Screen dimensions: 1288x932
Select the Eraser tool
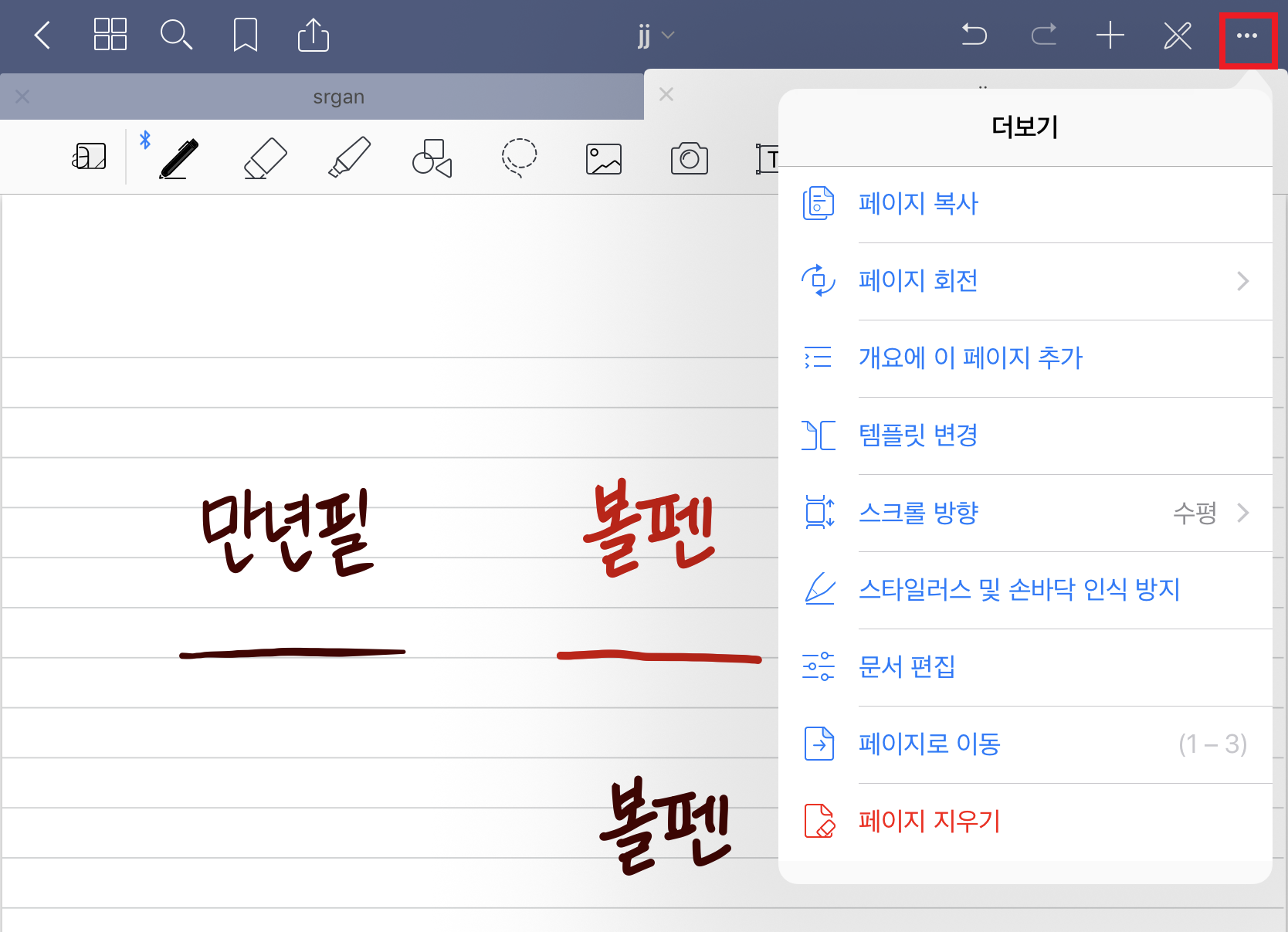265,158
